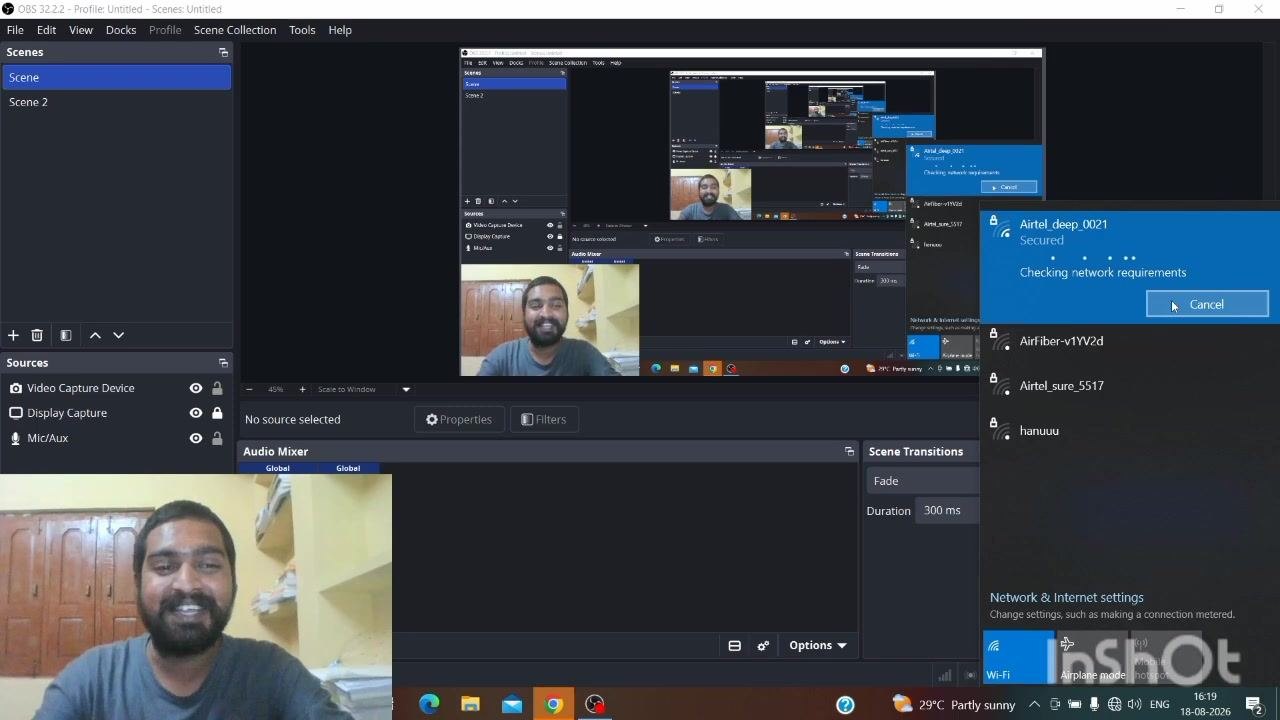Open Google Chrome from the taskbar
Screen dimensions: 1280x720
tap(553, 704)
